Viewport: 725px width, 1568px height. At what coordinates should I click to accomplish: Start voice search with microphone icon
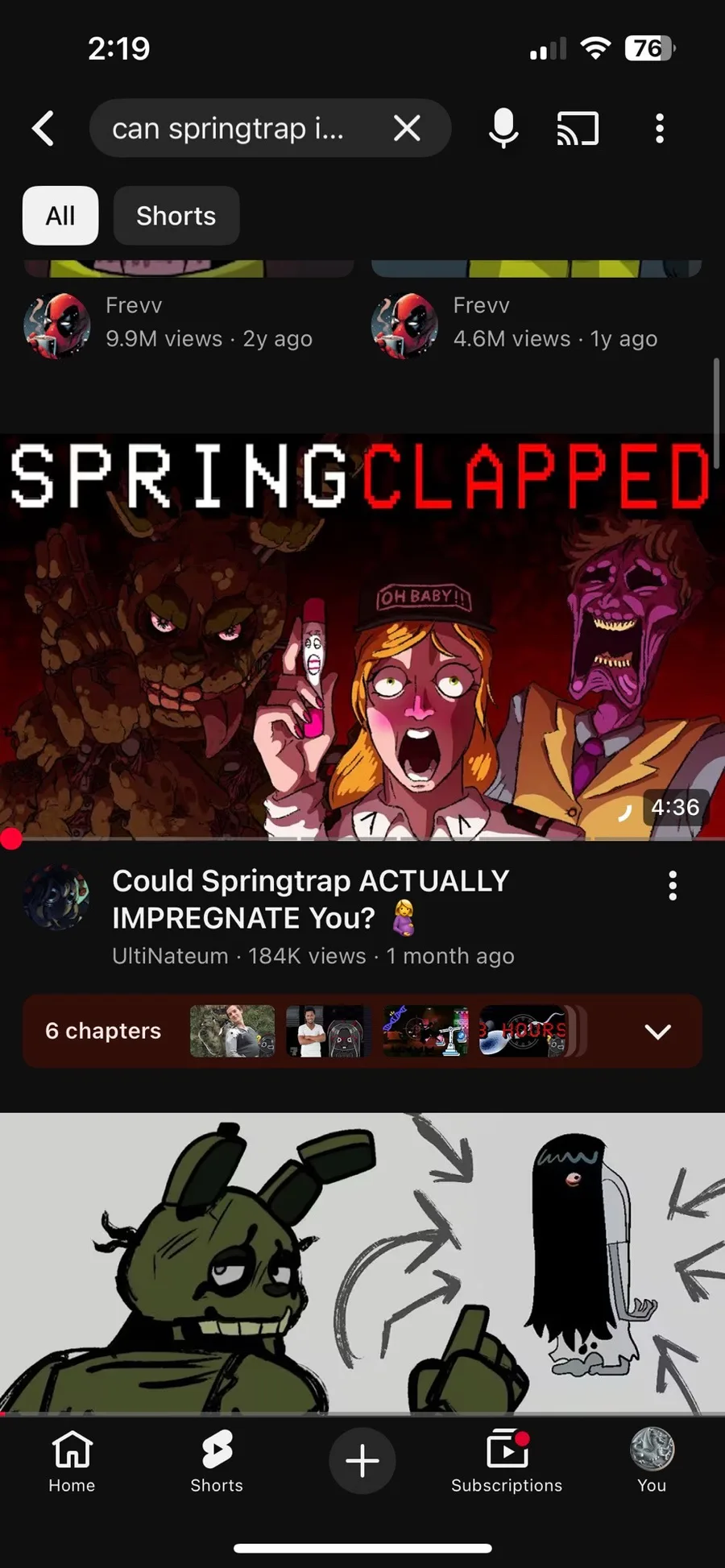(503, 128)
